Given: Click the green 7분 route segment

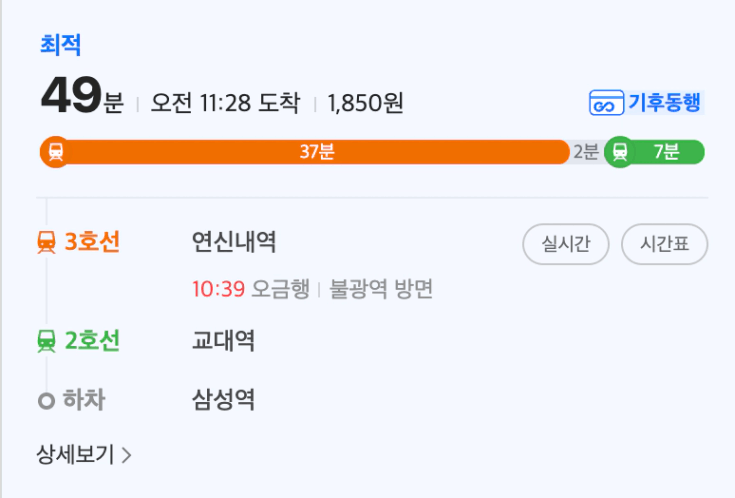Looking at the screenshot, I should [666, 152].
